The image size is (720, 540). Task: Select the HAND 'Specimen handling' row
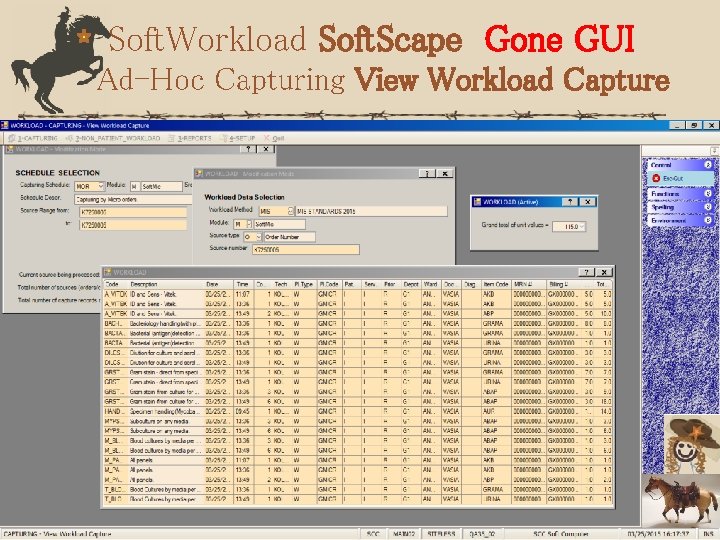tap(358, 411)
